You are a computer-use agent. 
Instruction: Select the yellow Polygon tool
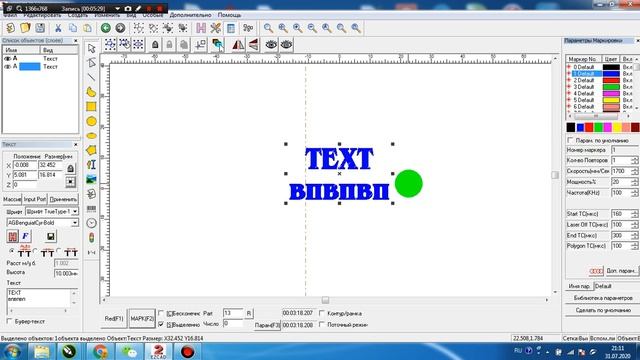click(91, 150)
